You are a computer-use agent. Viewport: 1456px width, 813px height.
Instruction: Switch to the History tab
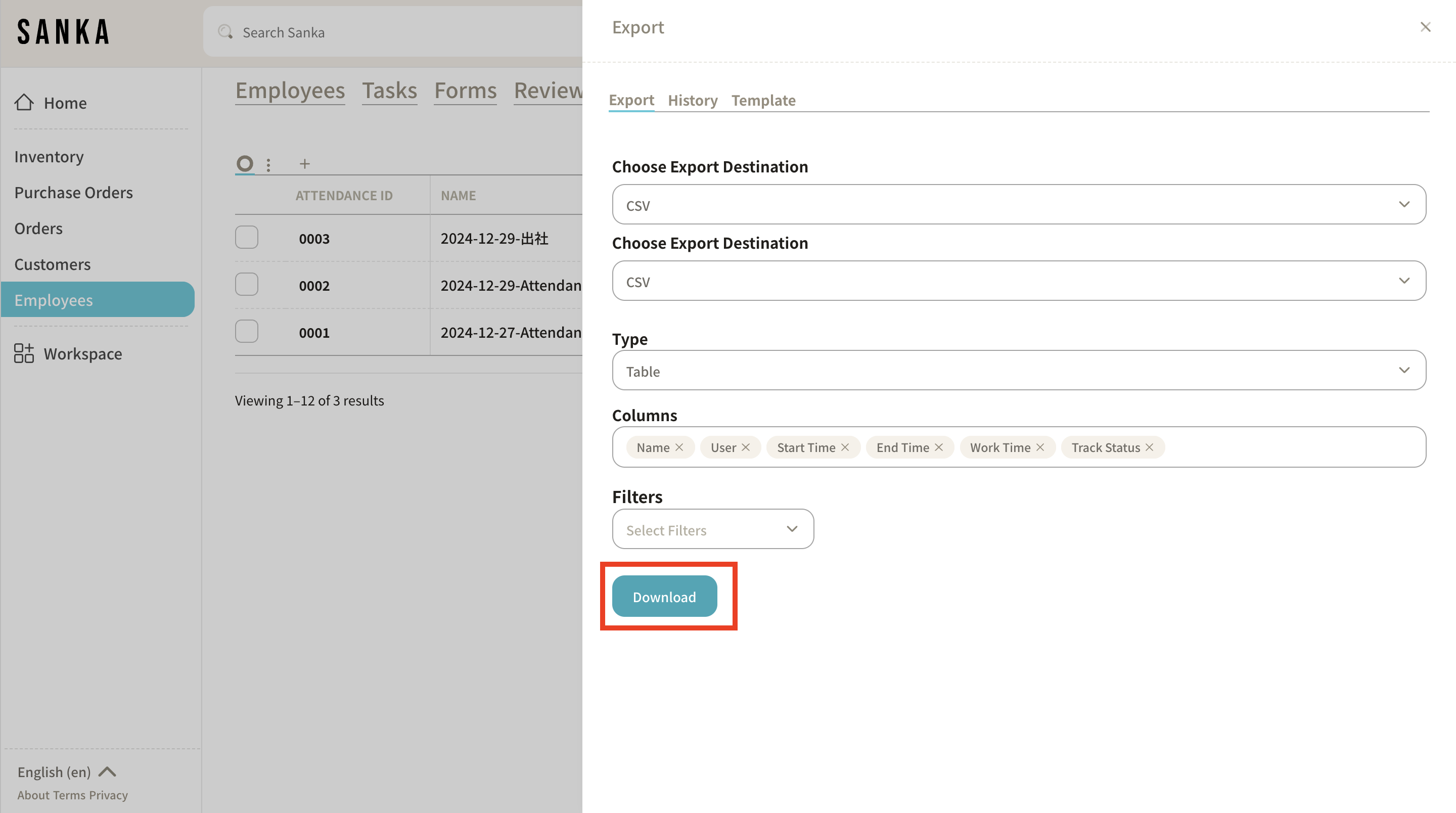pos(693,100)
